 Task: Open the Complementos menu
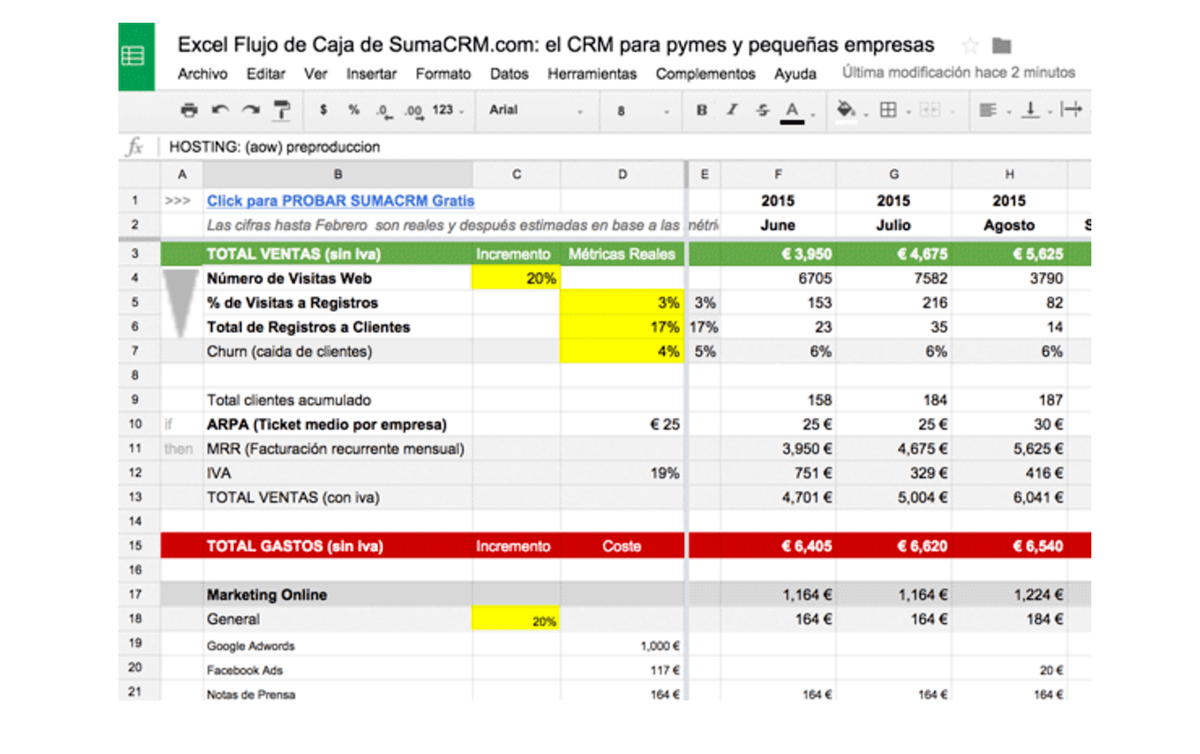705,74
